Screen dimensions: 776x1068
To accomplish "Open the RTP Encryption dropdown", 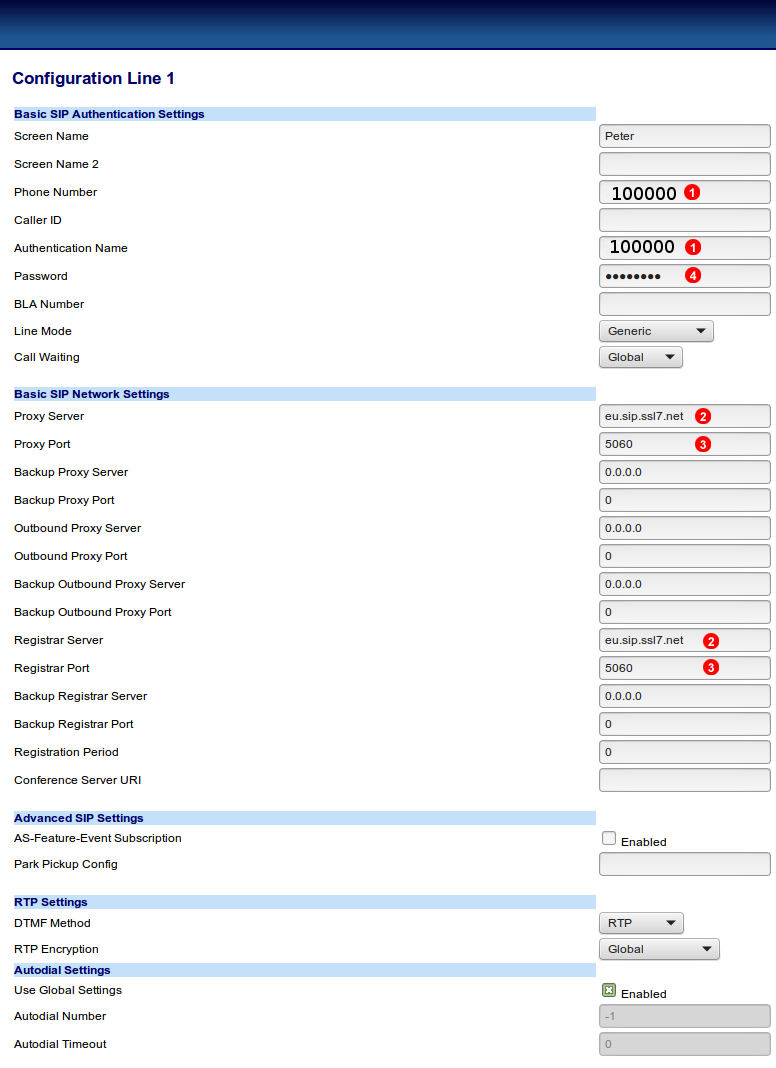I will pos(658,949).
